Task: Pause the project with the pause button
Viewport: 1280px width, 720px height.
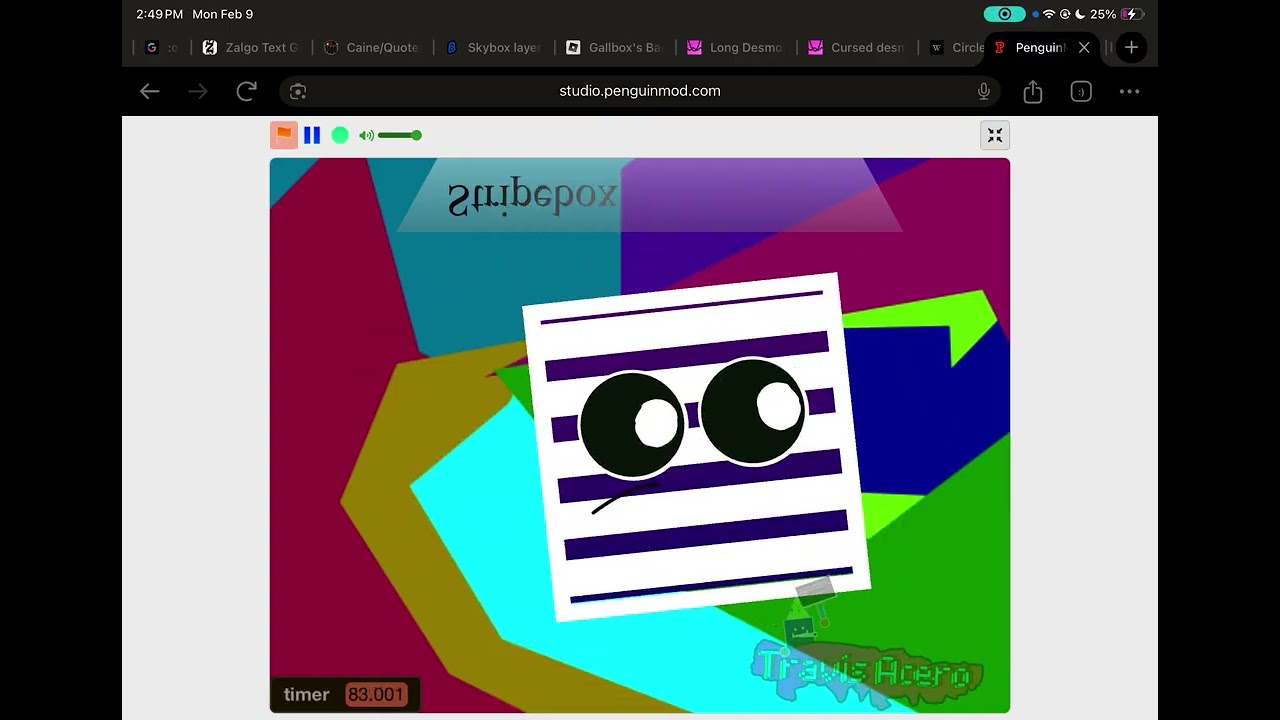Action: tap(312, 135)
